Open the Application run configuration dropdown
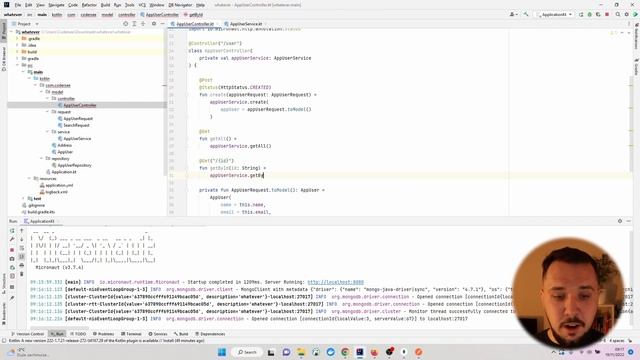This screenshot has height=360, width=640. pos(555,14)
